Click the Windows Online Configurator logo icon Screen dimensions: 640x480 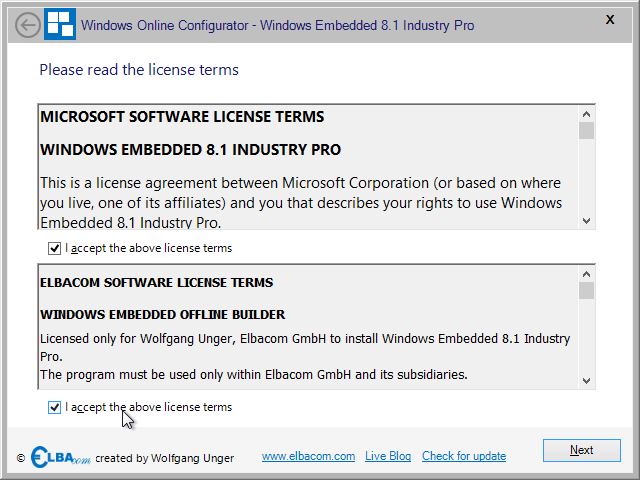click(60, 24)
